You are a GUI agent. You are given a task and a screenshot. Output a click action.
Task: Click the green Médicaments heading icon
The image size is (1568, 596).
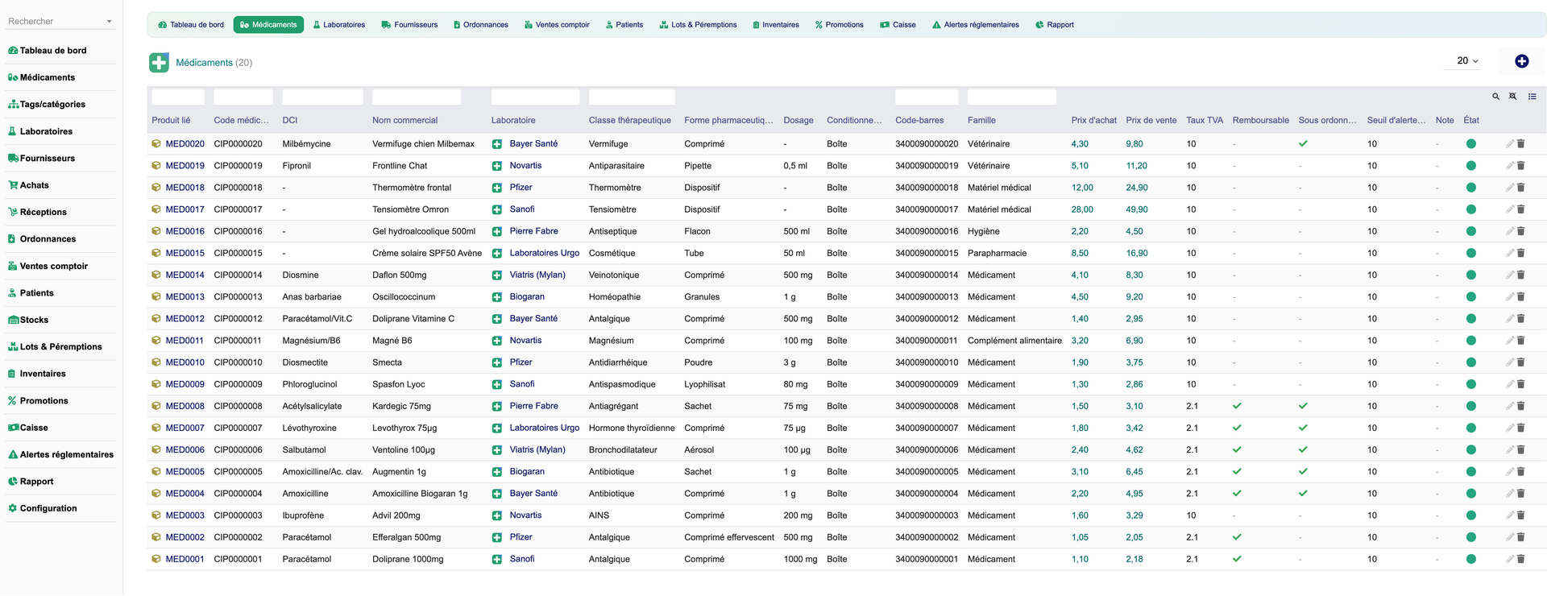click(160, 62)
